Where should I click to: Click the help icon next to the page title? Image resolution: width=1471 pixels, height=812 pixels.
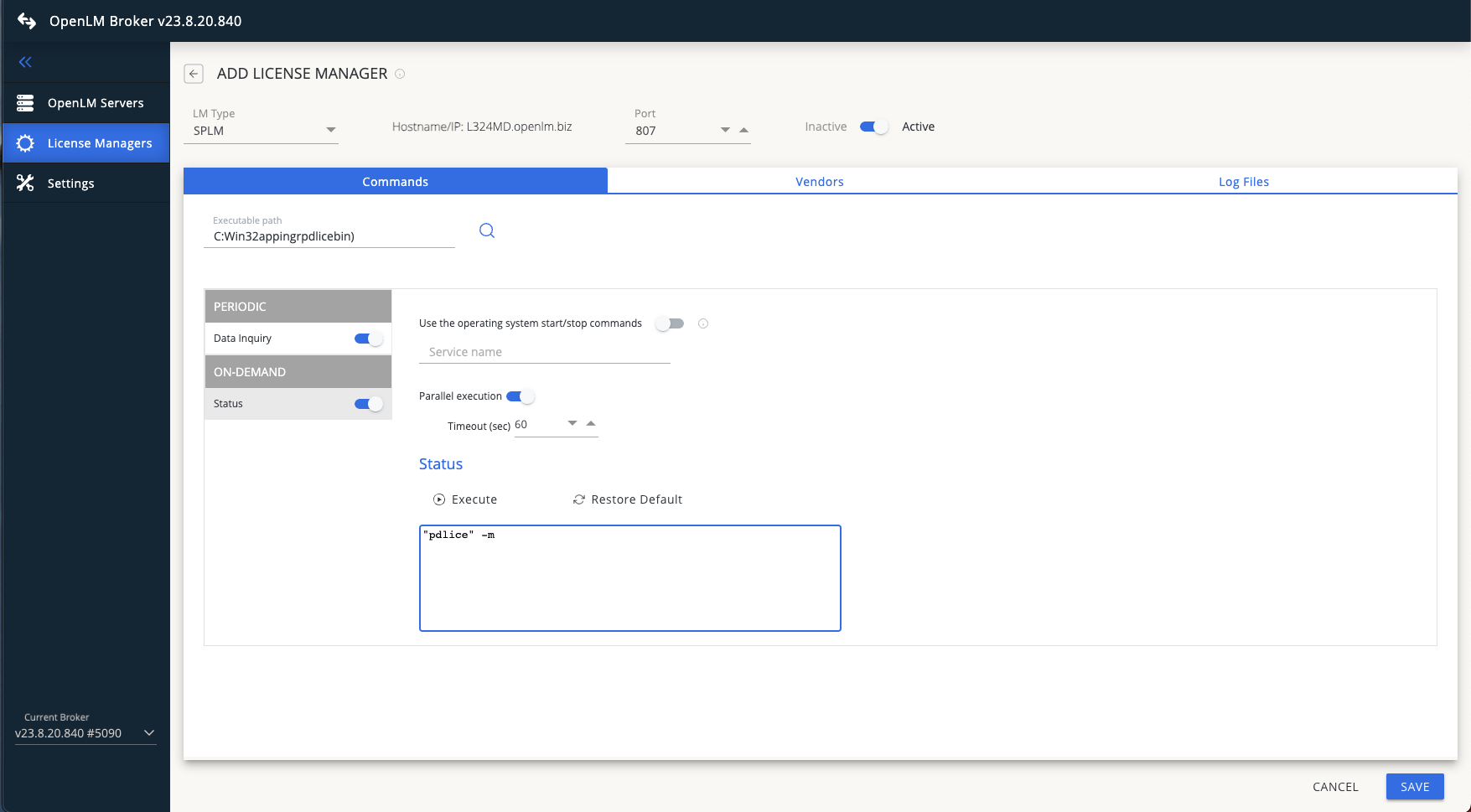pyautogui.click(x=400, y=74)
